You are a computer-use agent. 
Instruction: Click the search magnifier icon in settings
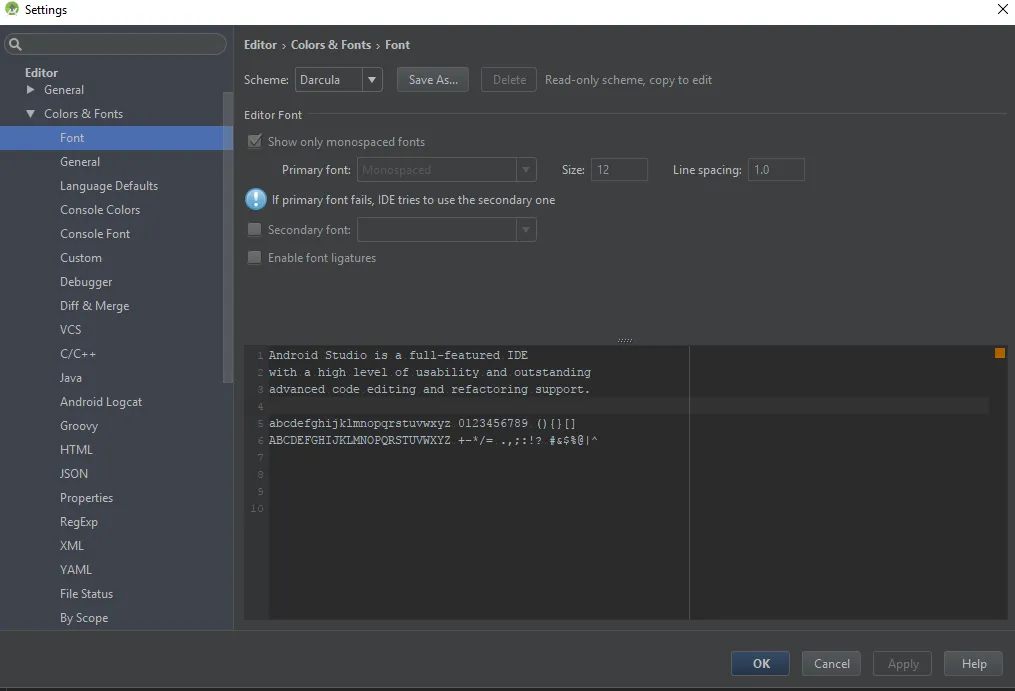point(16,44)
